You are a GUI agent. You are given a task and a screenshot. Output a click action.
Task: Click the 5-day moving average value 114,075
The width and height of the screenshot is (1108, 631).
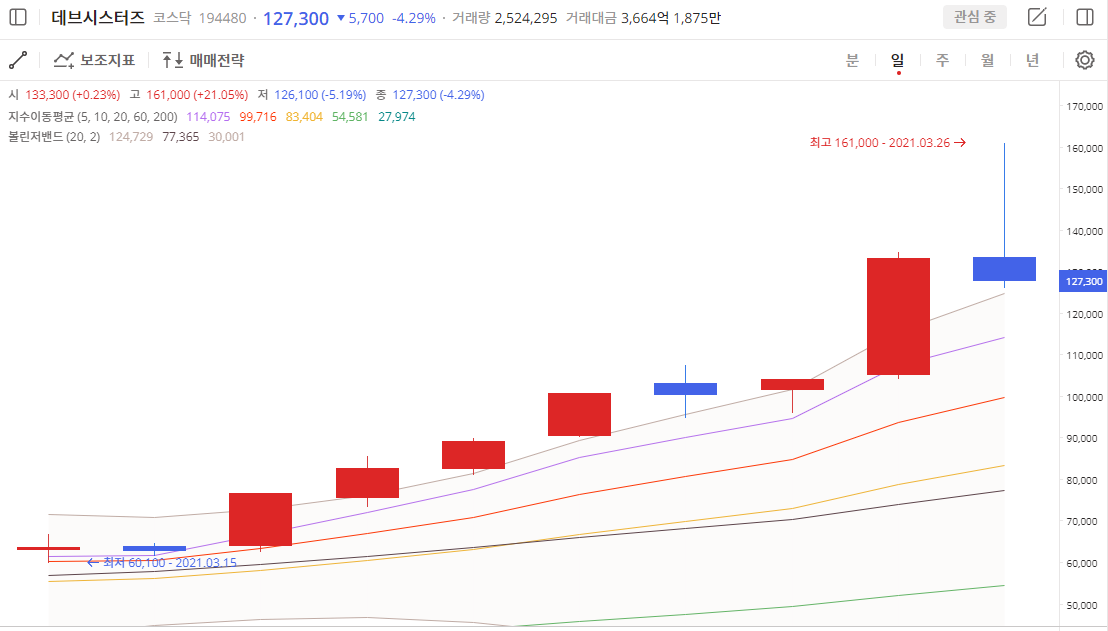[208, 117]
